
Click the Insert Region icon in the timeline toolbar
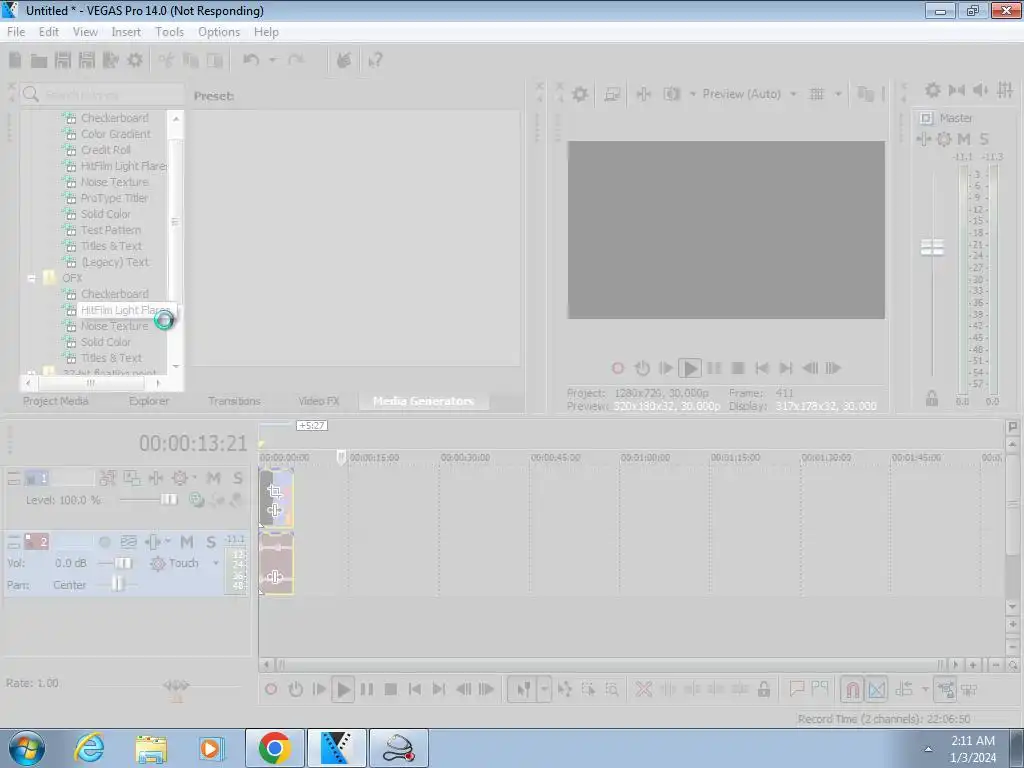820,688
